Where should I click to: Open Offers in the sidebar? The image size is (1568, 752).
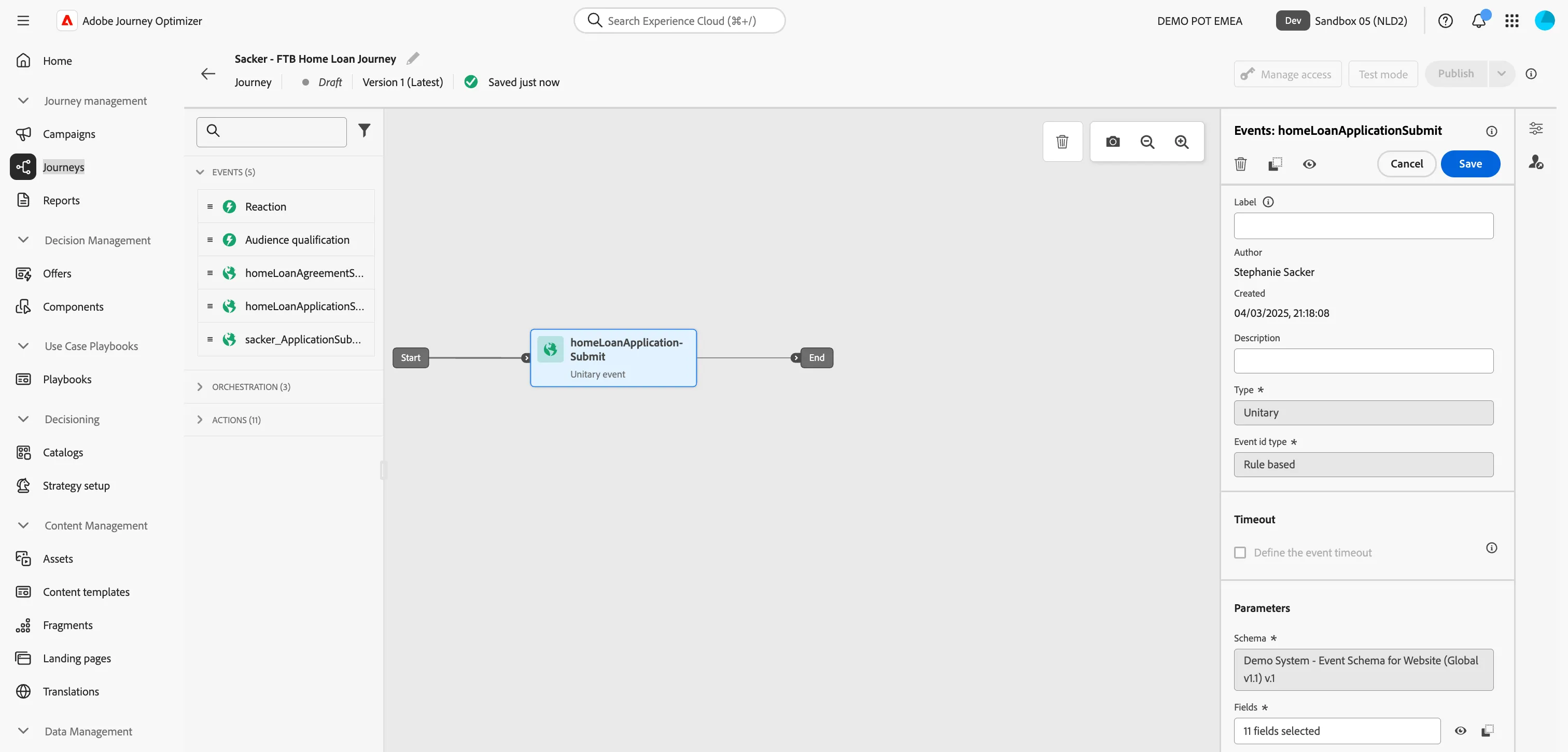[x=57, y=273]
